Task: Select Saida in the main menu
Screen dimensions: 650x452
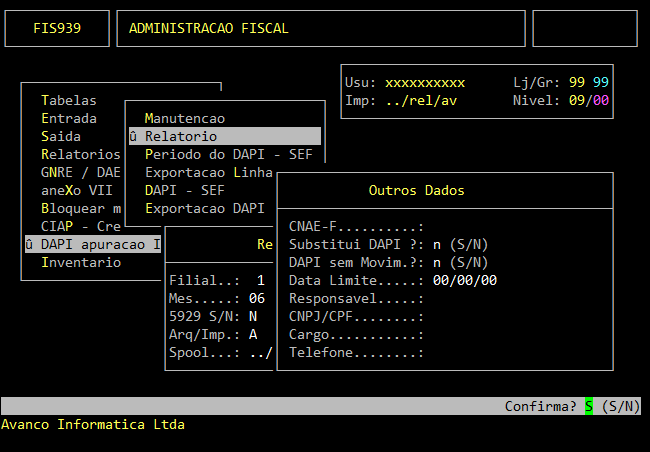Action: coord(61,136)
